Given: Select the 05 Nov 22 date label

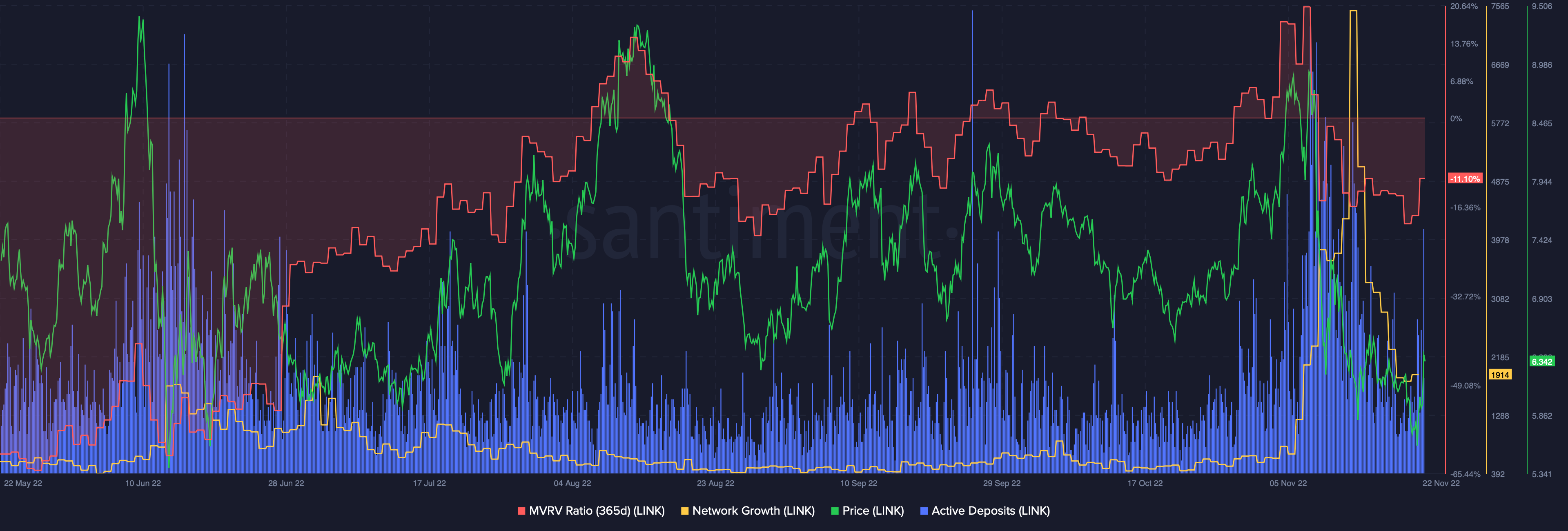Looking at the screenshot, I should (x=1288, y=483).
